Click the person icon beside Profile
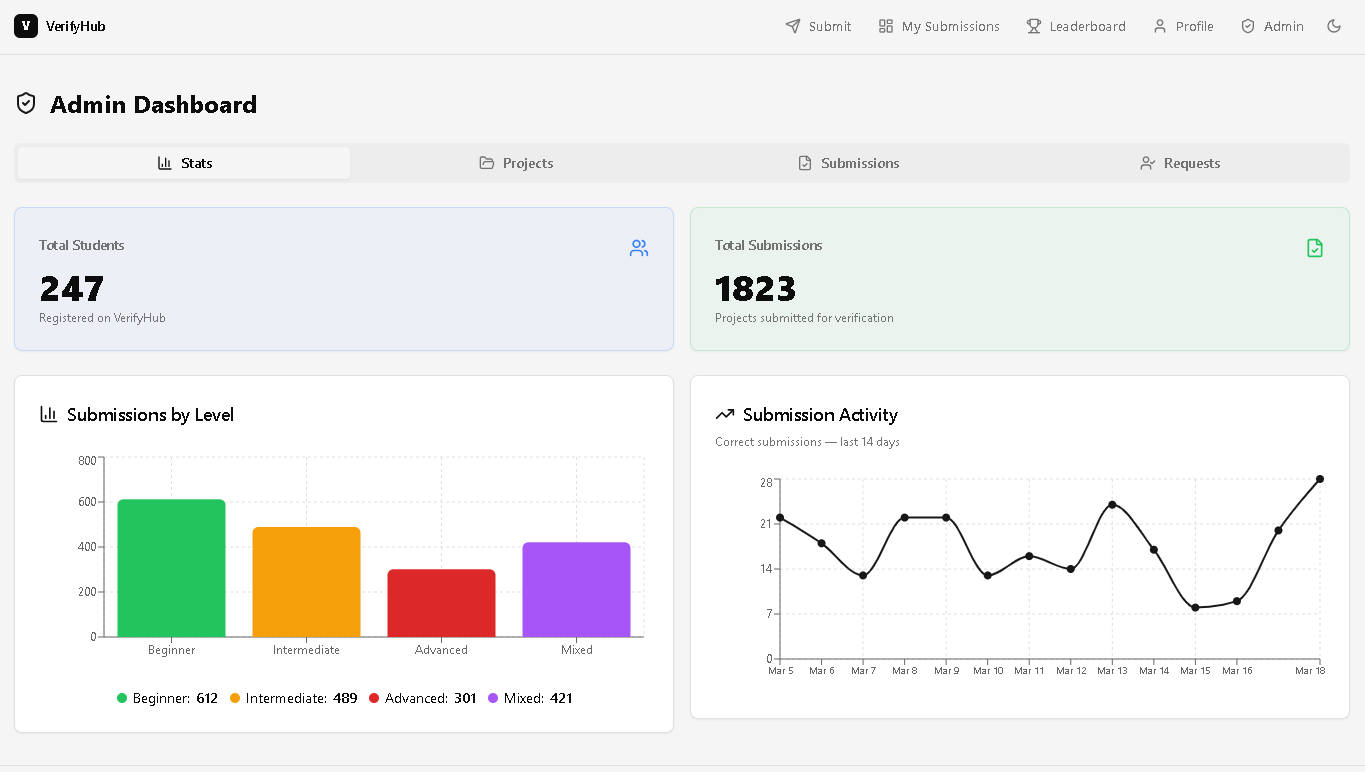The width and height of the screenshot is (1365, 772). (x=1160, y=26)
